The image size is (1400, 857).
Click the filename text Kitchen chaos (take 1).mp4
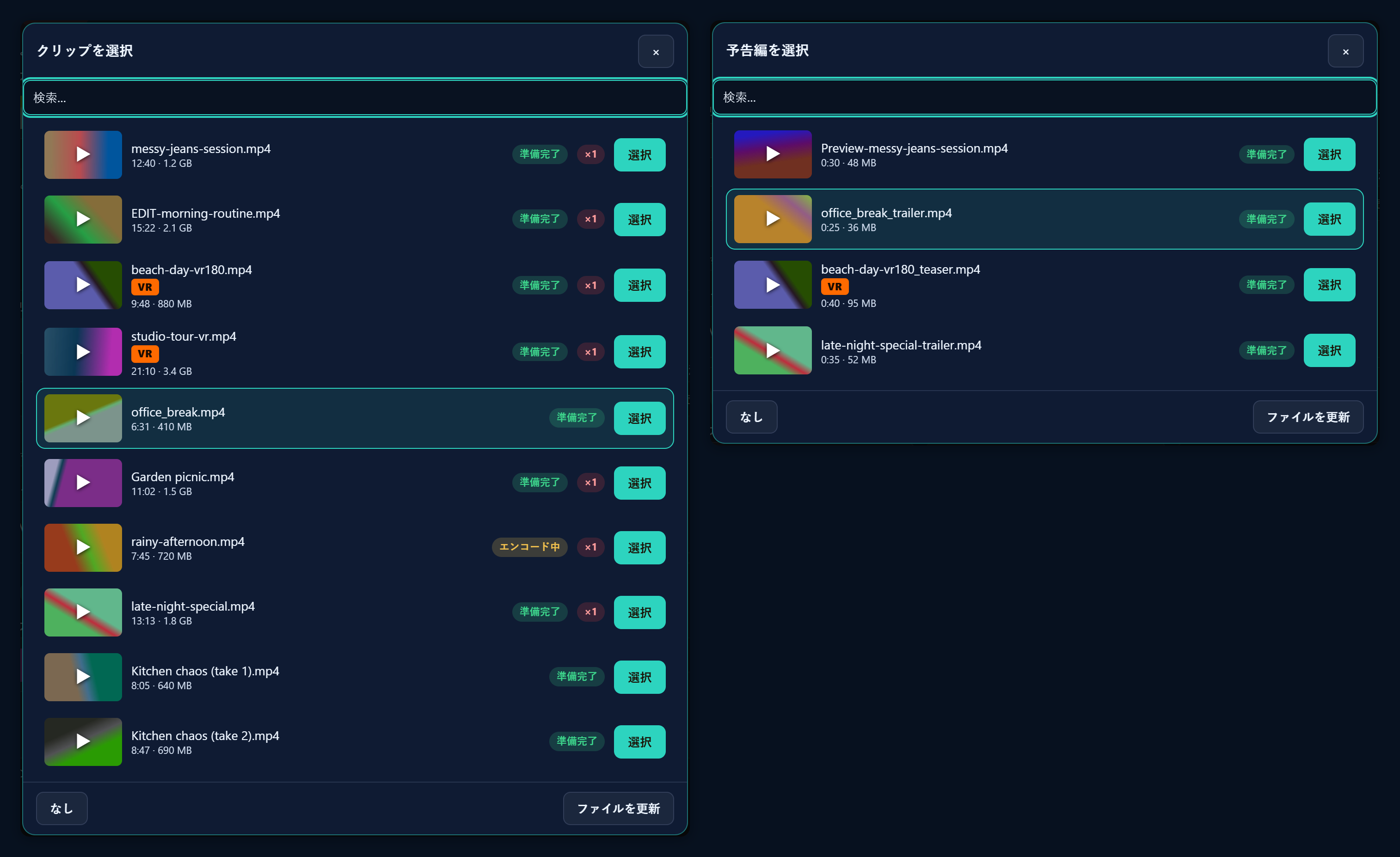[205, 671]
